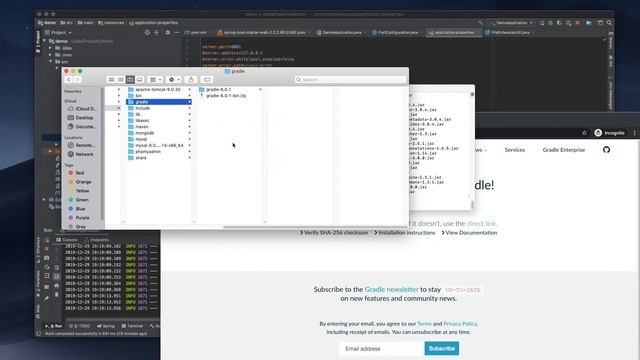Open the GitHub icon on Gradle site
This screenshot has height=360, width=640.
click(606, 150)
